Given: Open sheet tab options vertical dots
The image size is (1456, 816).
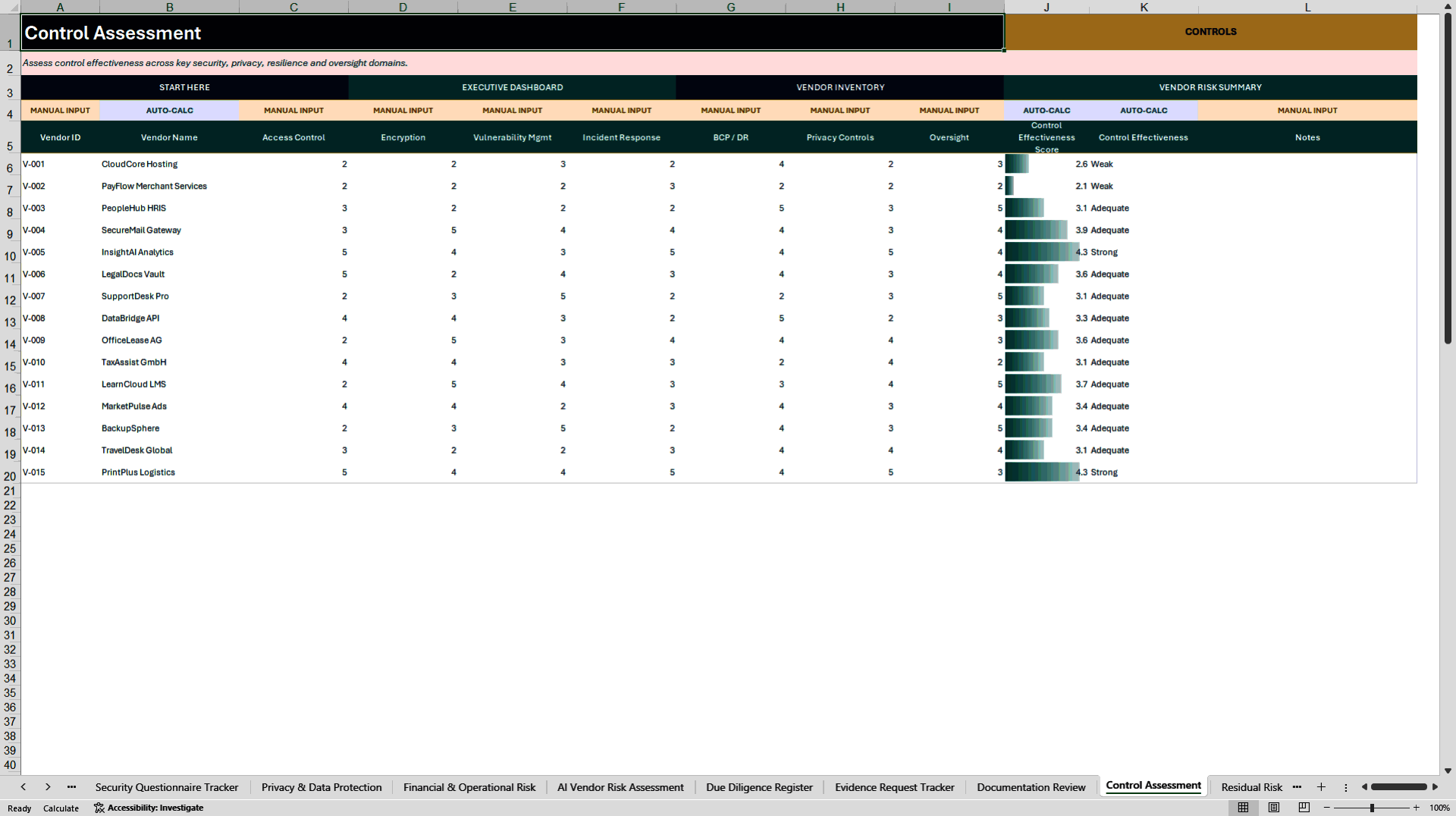Looking at the screenshot, I should pyautogui.click(x=1346, y=787).
